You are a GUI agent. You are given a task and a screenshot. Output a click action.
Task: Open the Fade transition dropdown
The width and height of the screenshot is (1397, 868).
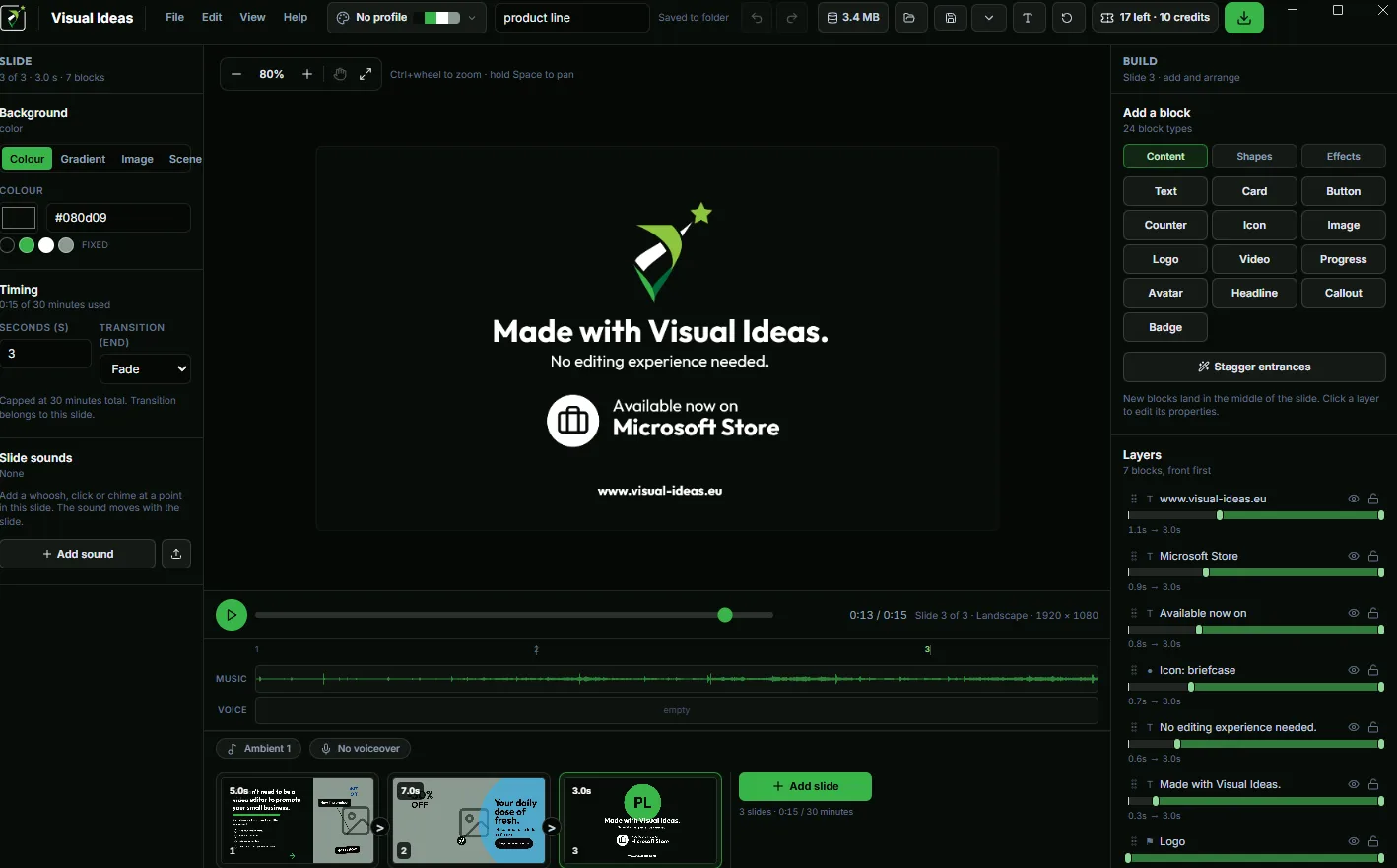(x=145, y=368)
